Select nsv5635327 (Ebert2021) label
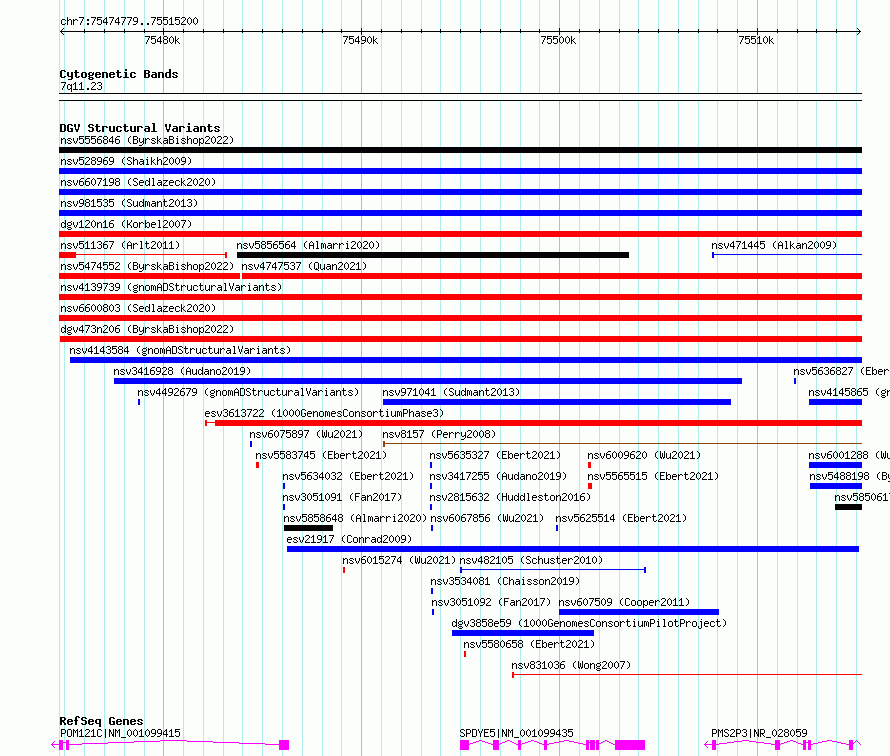The image size is (890, 756). 495,455
